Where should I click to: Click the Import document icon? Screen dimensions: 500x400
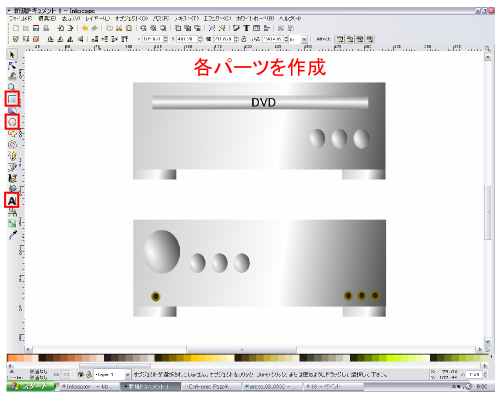click(x=61, y=28)
